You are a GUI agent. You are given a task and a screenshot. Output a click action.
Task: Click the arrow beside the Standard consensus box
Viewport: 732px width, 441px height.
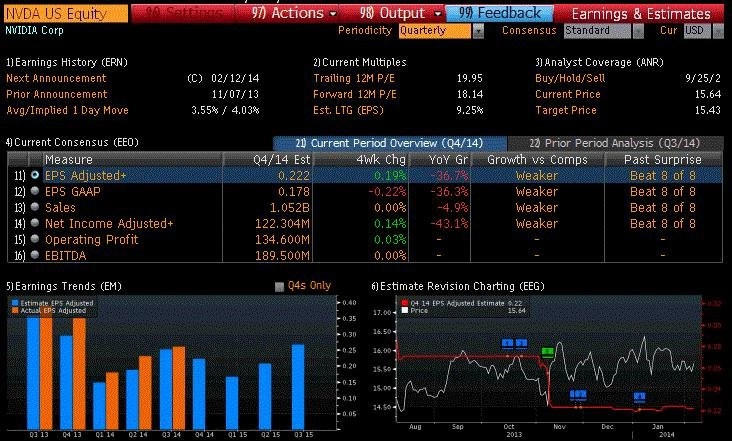click(x=638, y=31)
